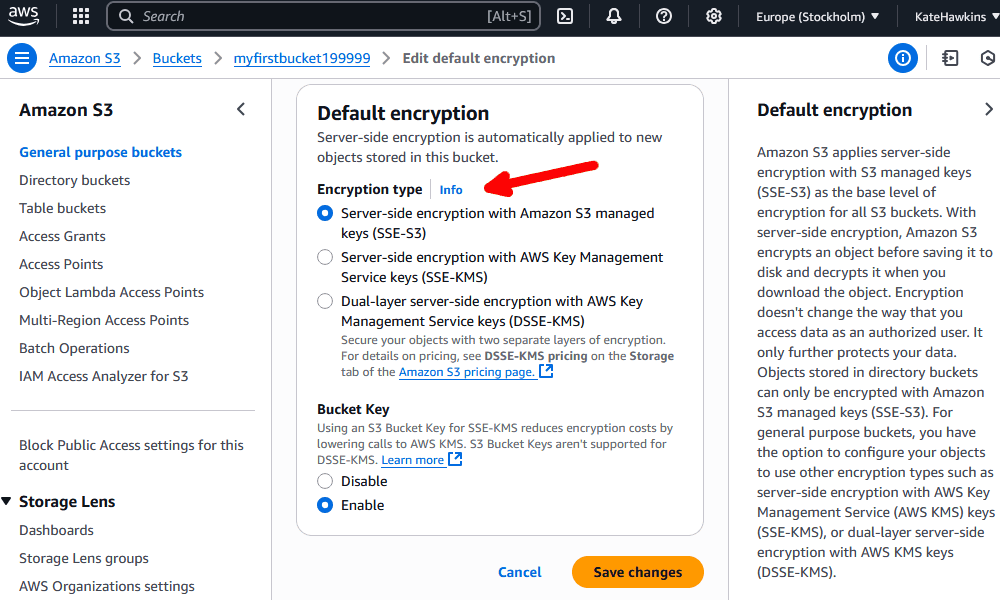Open the notifications bell
Screen dimensions: 1000x600
coord(614,17)
